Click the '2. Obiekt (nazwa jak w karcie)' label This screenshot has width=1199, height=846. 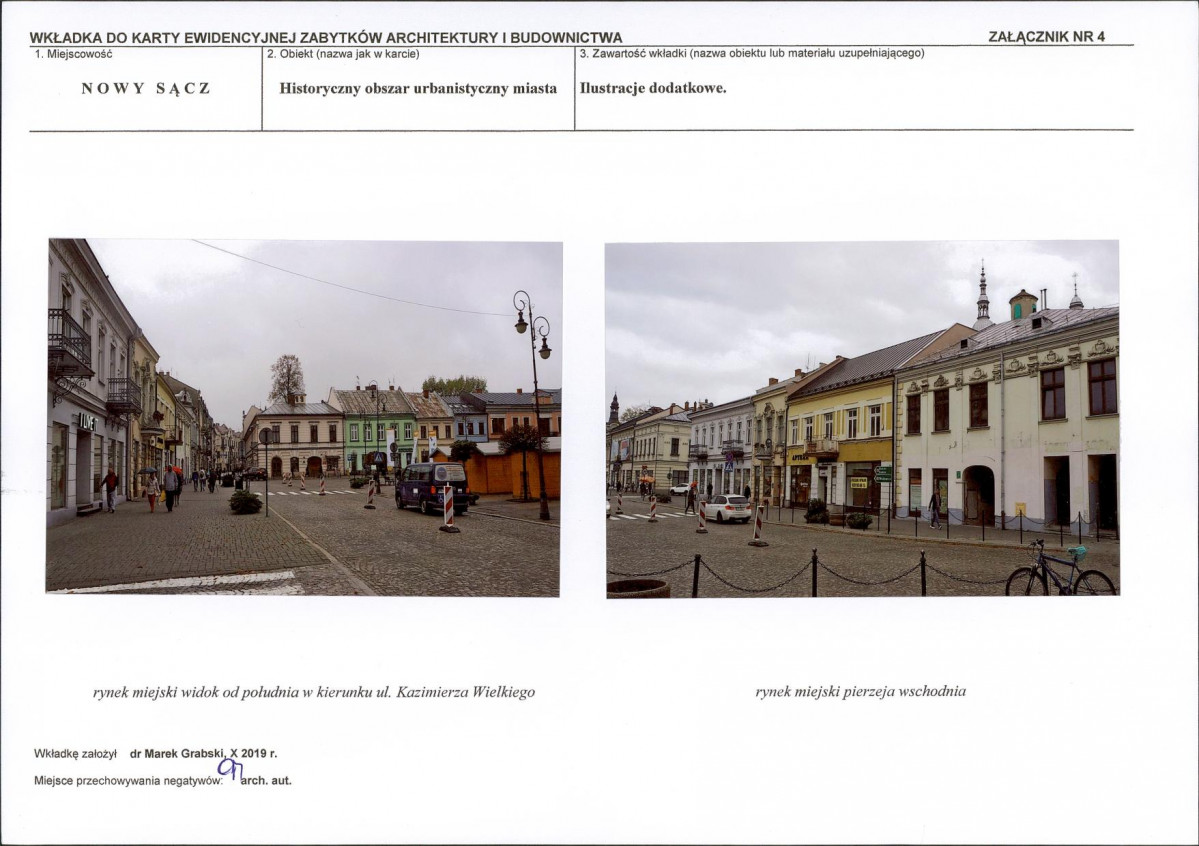(x=343, y=54)
